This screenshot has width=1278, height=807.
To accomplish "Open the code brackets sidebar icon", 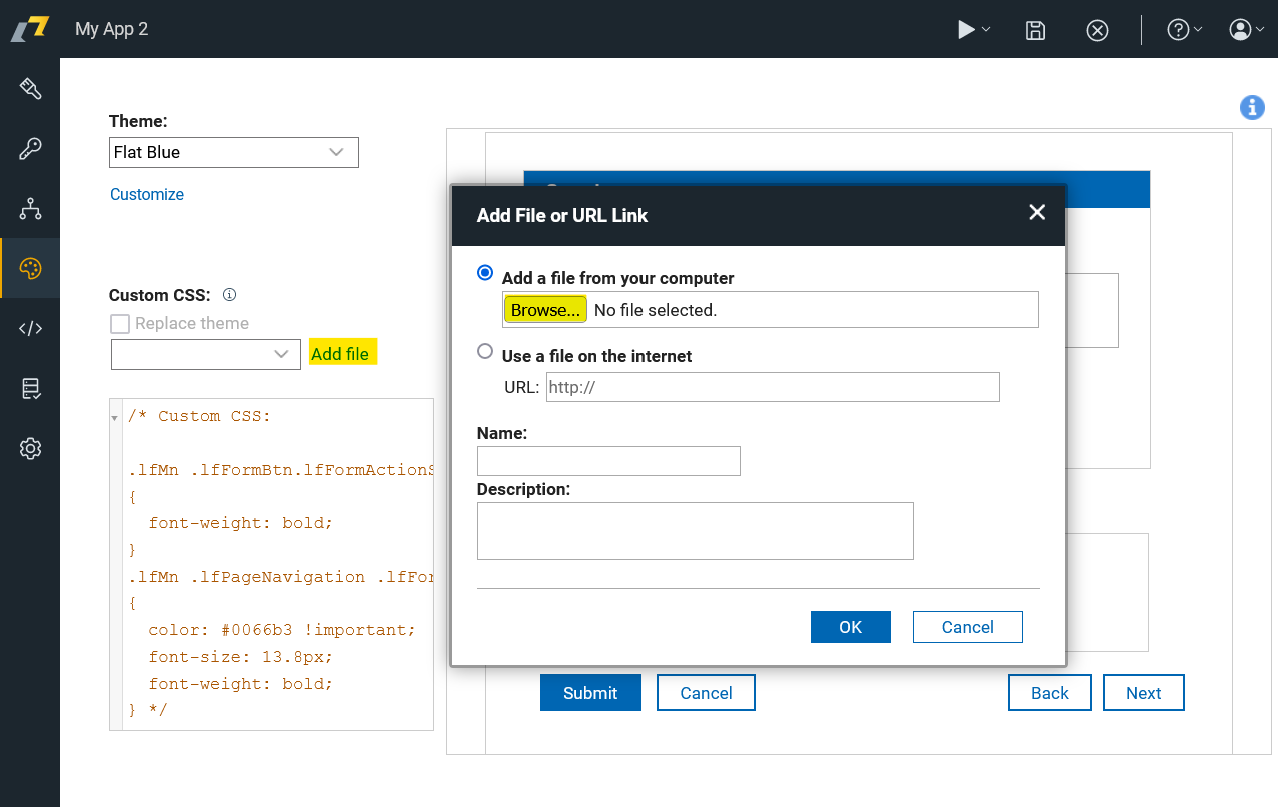I will pos(30,328).
